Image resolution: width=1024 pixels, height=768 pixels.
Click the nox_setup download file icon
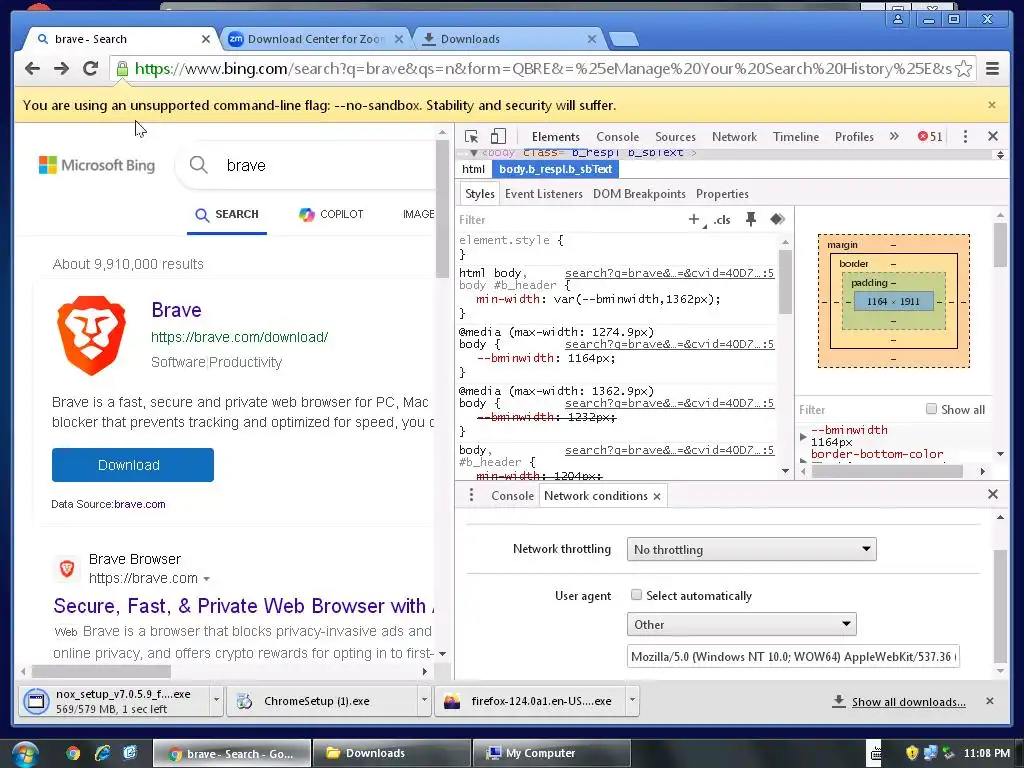[x=36, y=701]
